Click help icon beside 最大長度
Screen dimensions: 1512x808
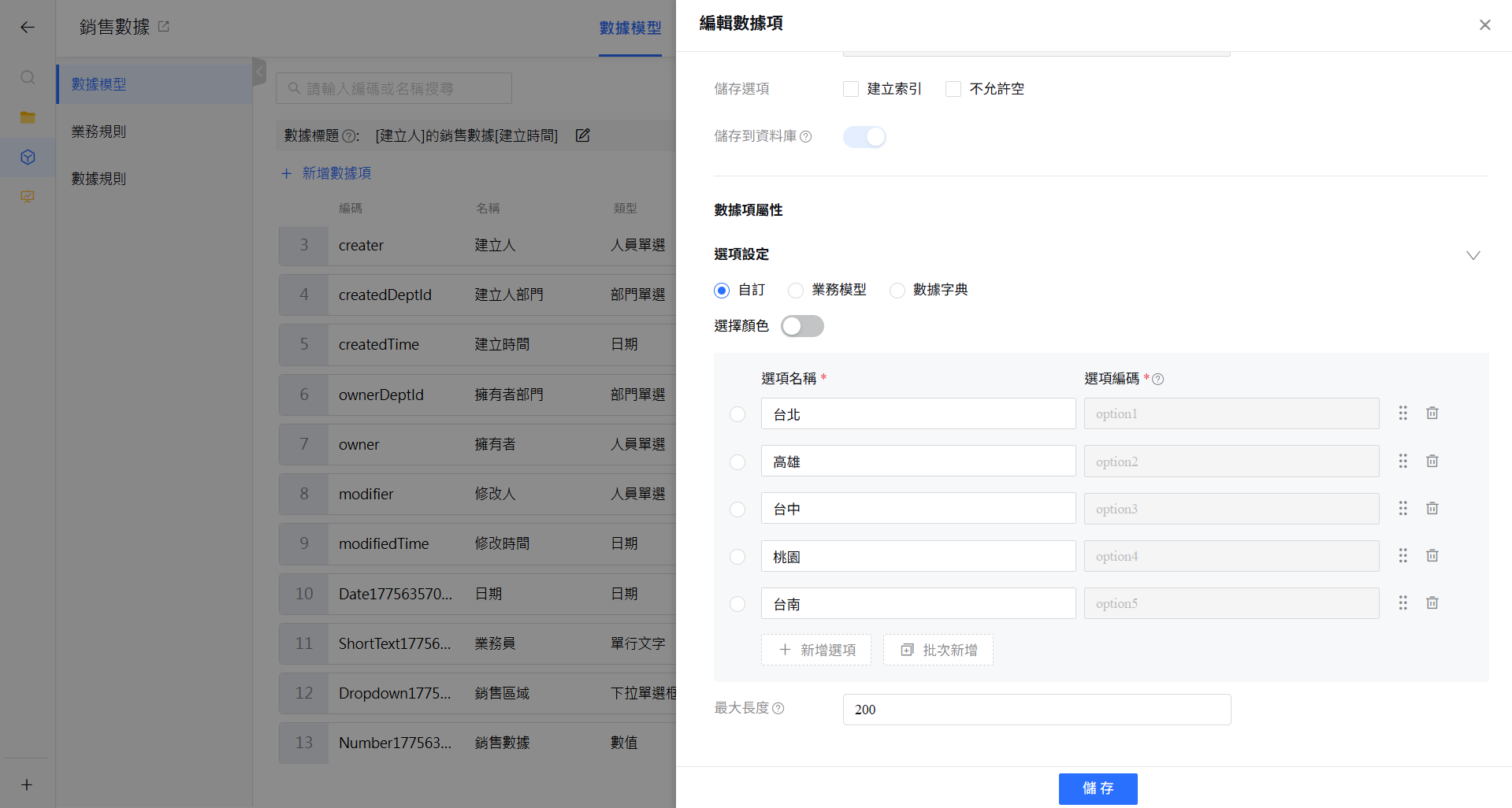point(778,708)
